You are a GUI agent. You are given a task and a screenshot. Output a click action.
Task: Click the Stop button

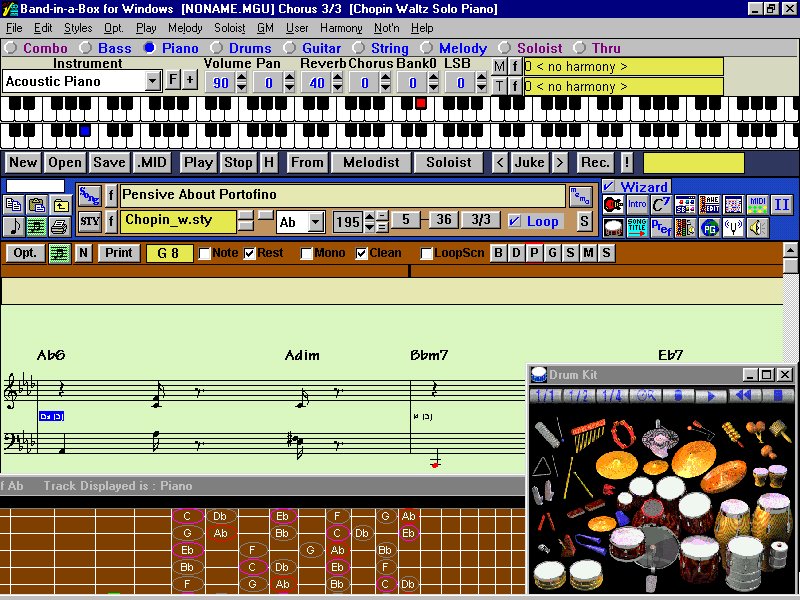coord(238,163)
